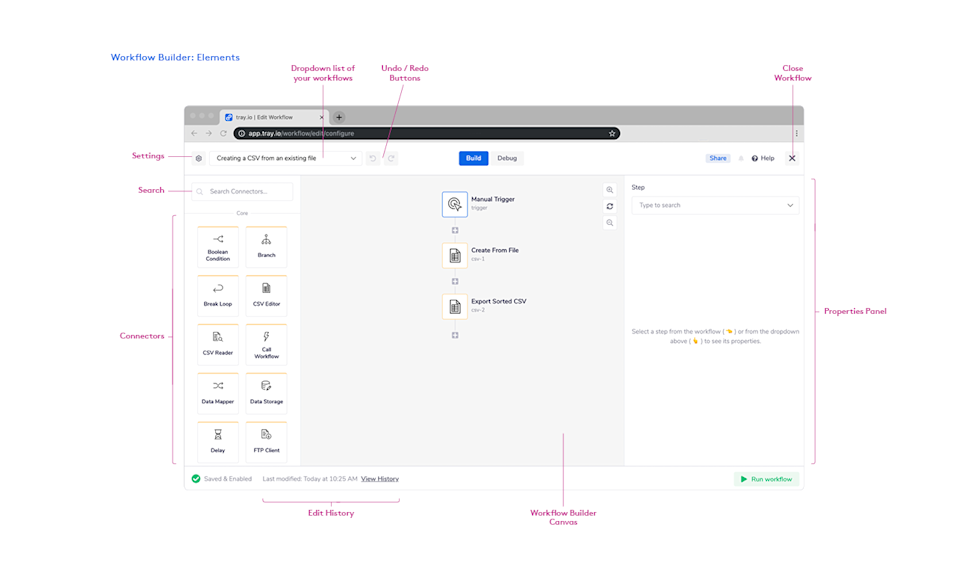Select the Data Mapper connector
The height and width of the screenshot is (586, 980).
217,393
